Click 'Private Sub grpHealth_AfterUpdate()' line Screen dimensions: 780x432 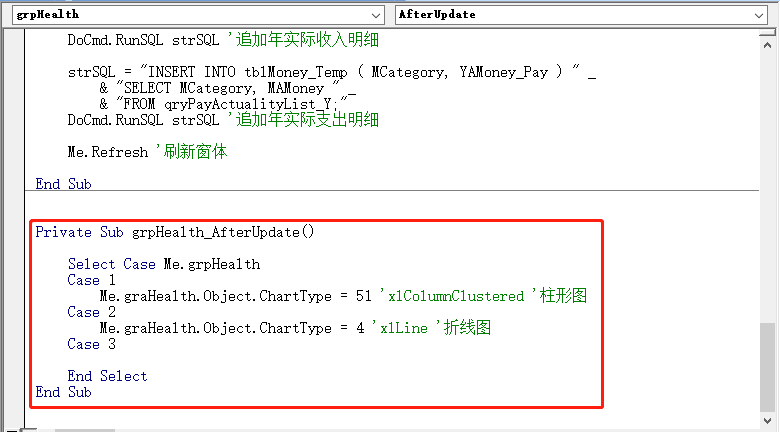[175, 232]
